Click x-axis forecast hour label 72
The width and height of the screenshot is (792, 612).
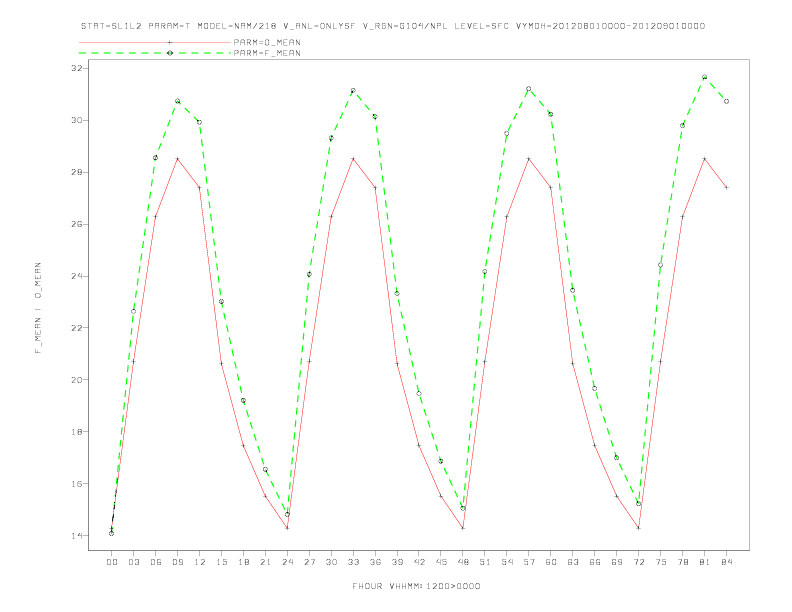pyautogui.click(x=638, y=562)
